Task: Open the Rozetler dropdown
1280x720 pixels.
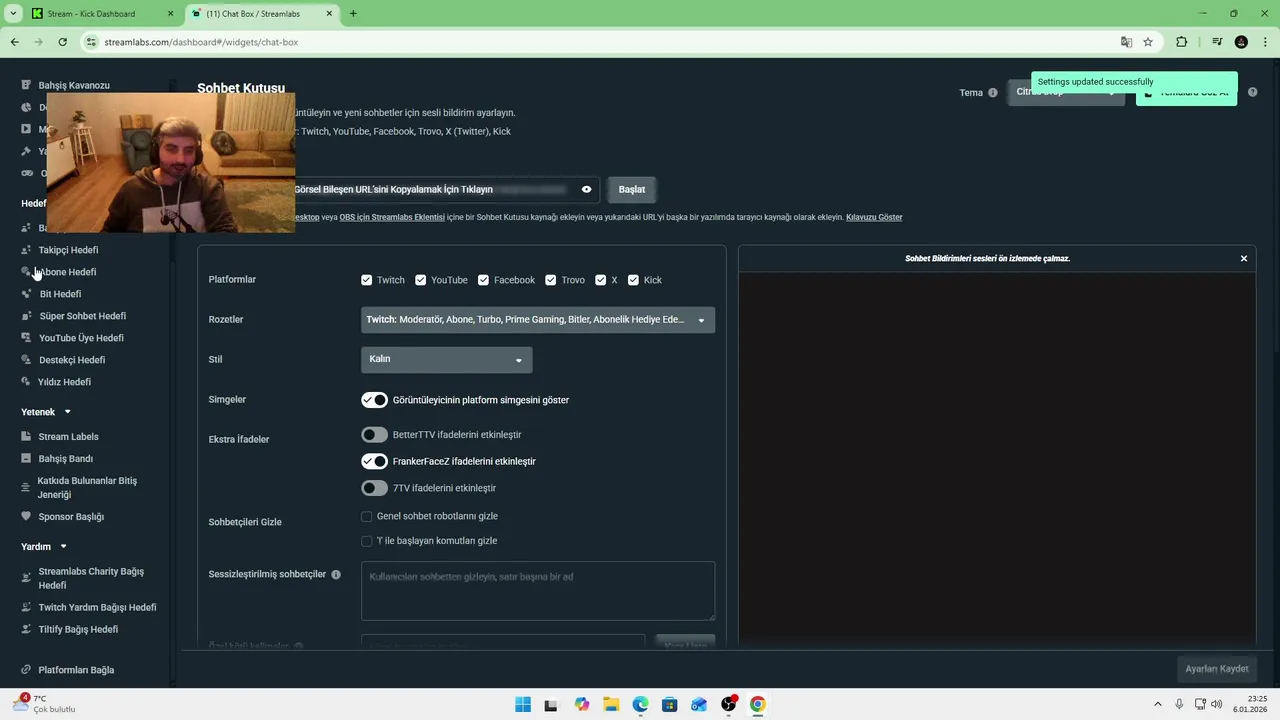Action: point(538,320)
